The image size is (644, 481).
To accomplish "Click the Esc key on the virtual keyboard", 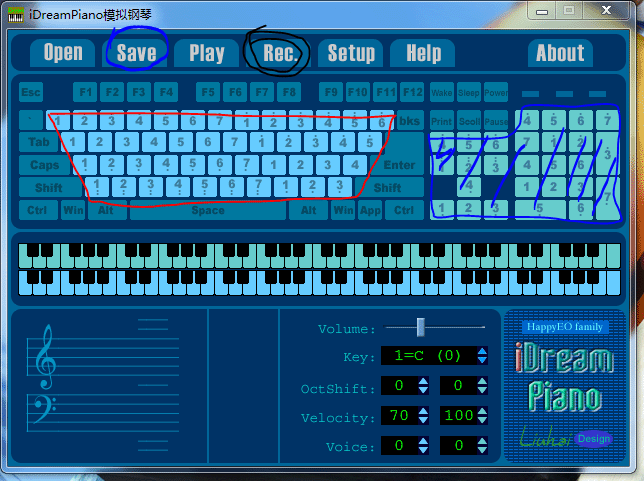I will click(31, 92).
